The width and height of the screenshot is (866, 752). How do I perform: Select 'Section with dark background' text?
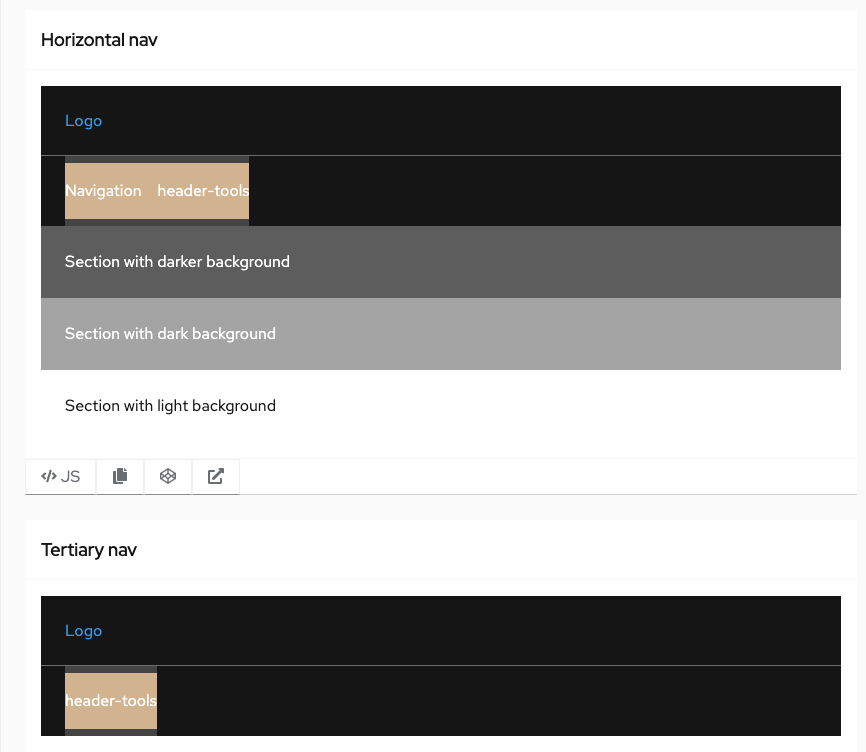(x=170, y=333)
